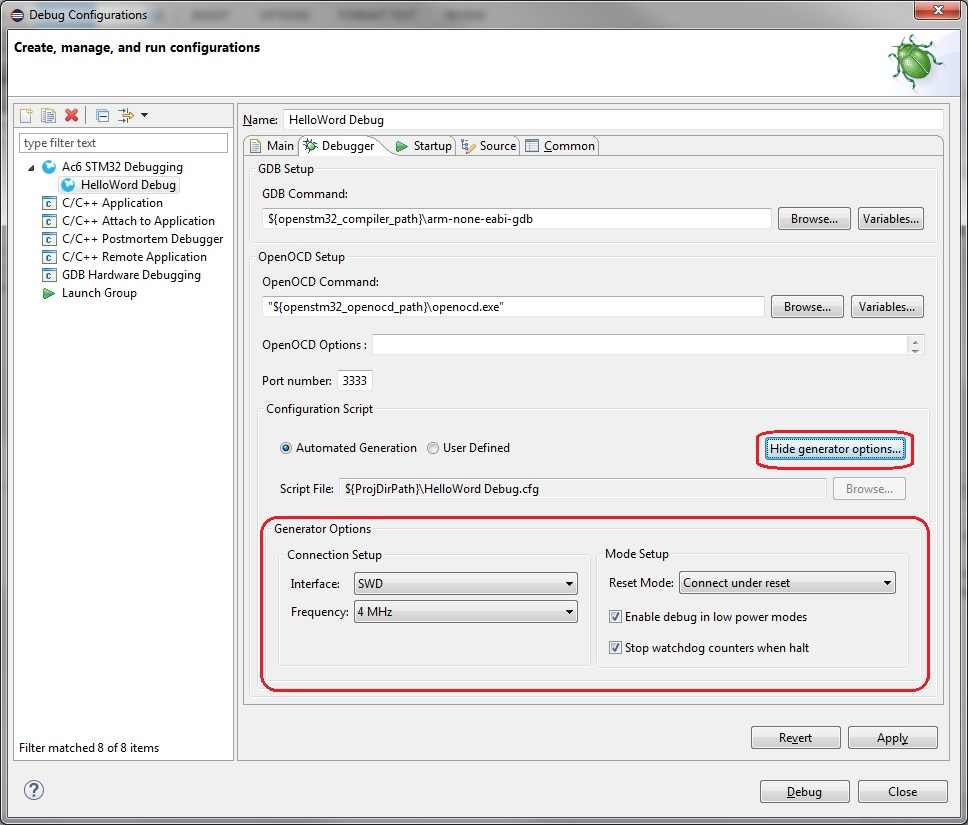Click the collapse all icon
The height and width of the screenshot is (825, 968).
pyautogui.click(x=102, y=116)
